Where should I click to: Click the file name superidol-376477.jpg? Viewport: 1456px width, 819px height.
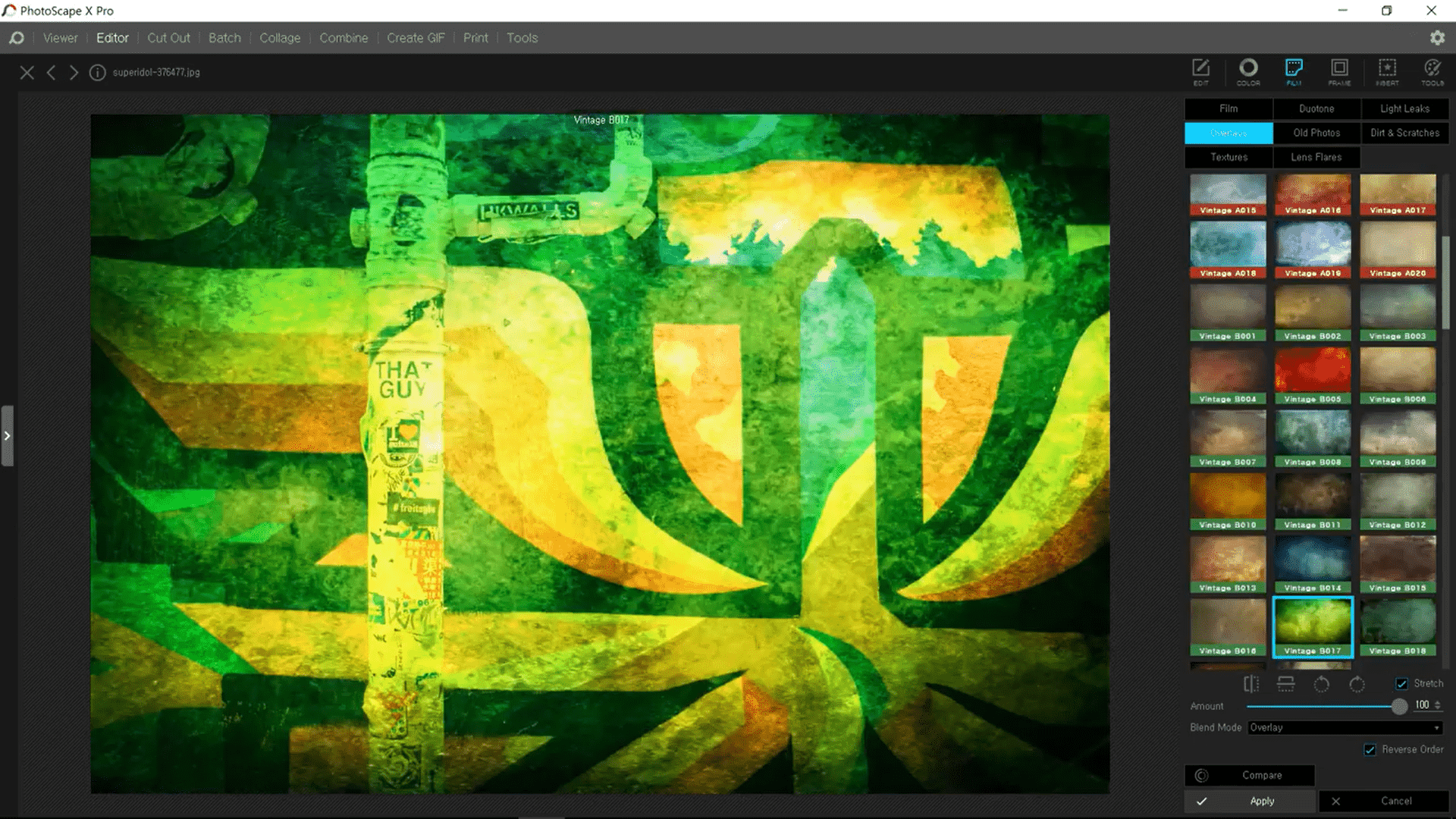click(x=156, y=73)
